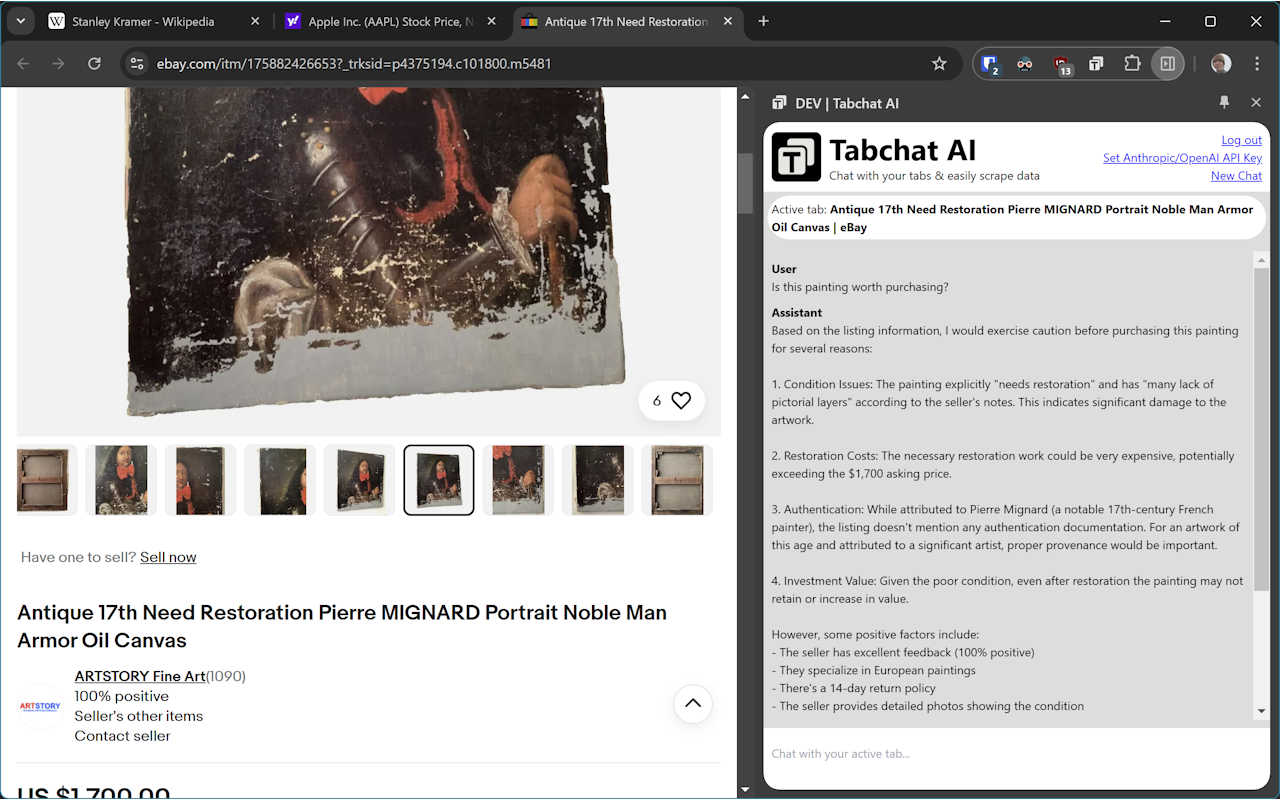View site information icon in address bar
This screenshot has width=1280, height=800.
coord(137,64)
